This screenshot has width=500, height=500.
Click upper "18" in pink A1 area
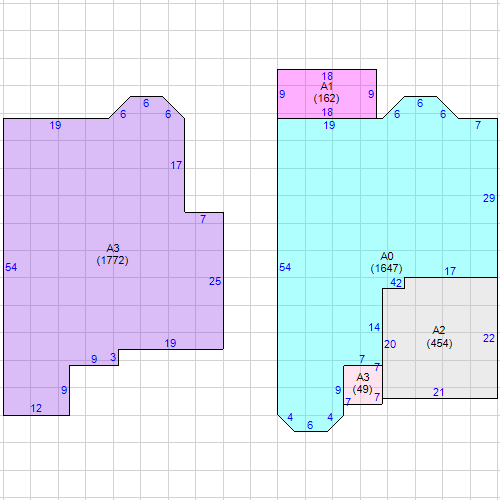(x=327, y=76)
